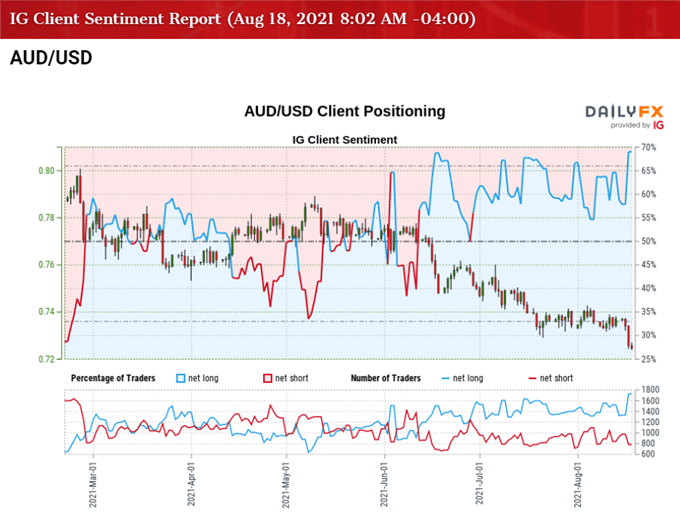Viewport: 680px width, 520px height.
Task: Click the 800 traders axis label
Action: (648, 443)
